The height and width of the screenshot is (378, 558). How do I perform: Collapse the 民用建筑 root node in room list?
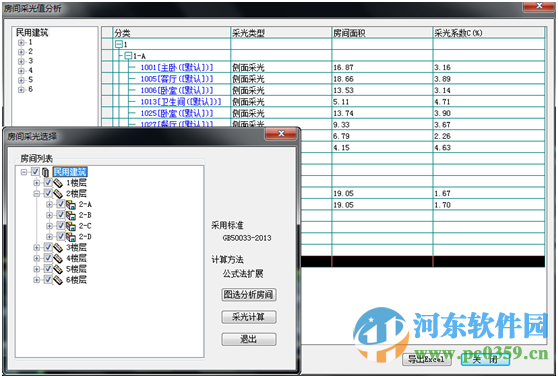24,172
